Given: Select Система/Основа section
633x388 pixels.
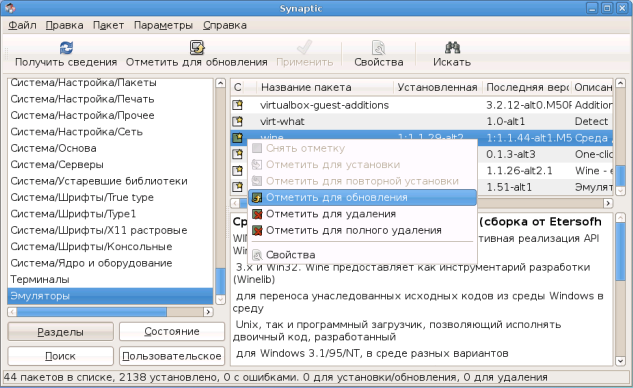Looking at the screenshot, I should coord(110,148).
